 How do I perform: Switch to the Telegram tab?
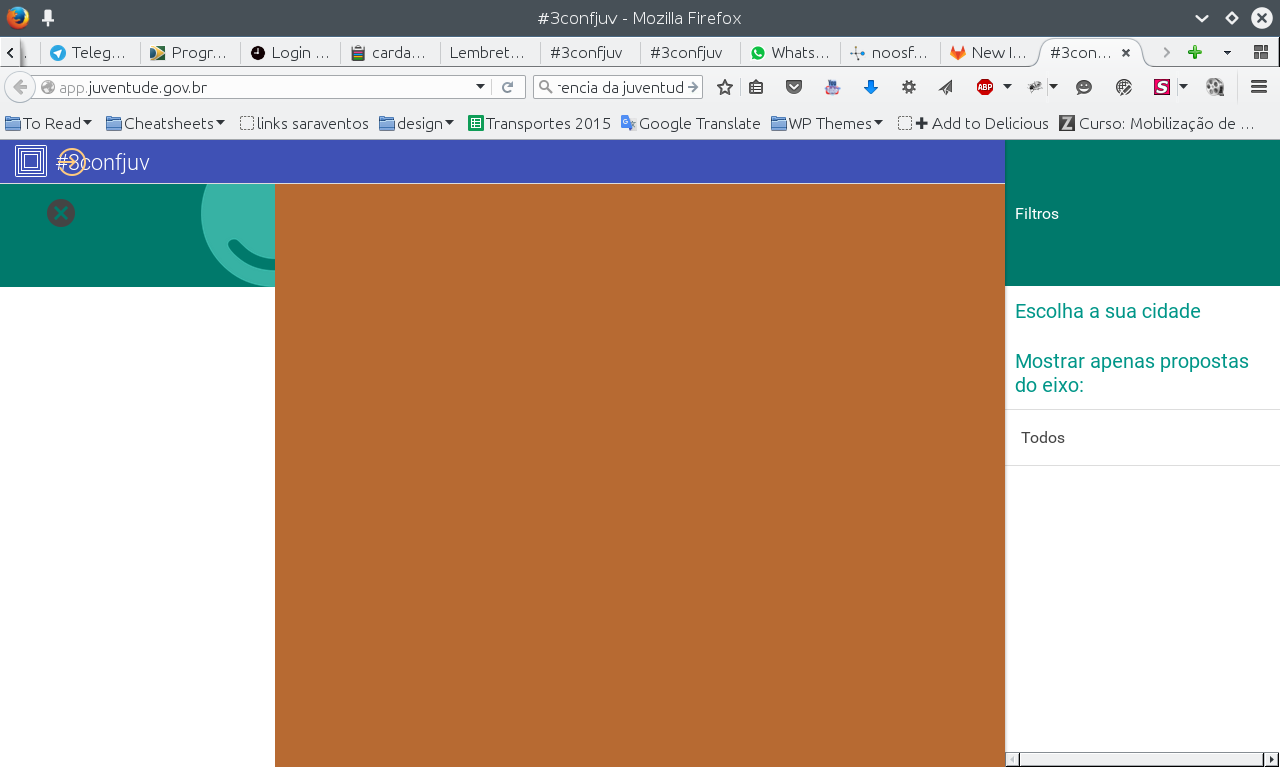tap(90, 52)
